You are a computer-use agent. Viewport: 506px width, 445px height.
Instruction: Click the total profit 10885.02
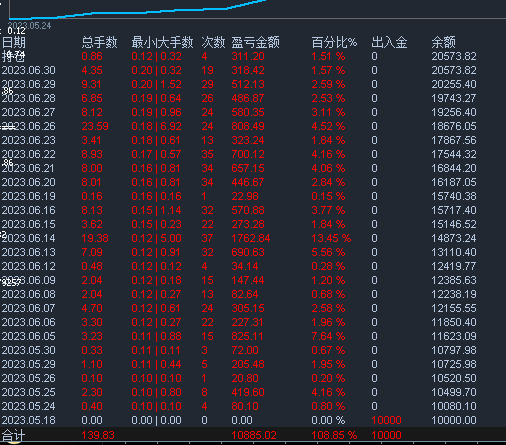(x=254, y=435)
